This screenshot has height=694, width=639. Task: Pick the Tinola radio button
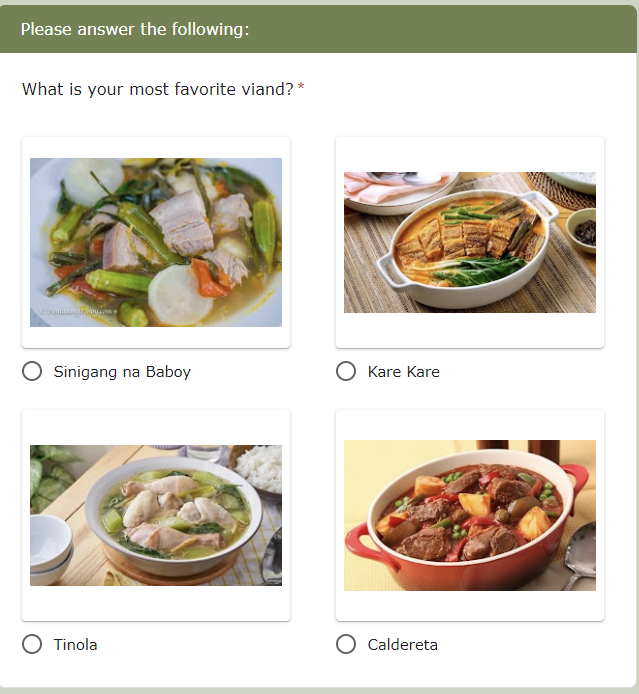(32, 645)
